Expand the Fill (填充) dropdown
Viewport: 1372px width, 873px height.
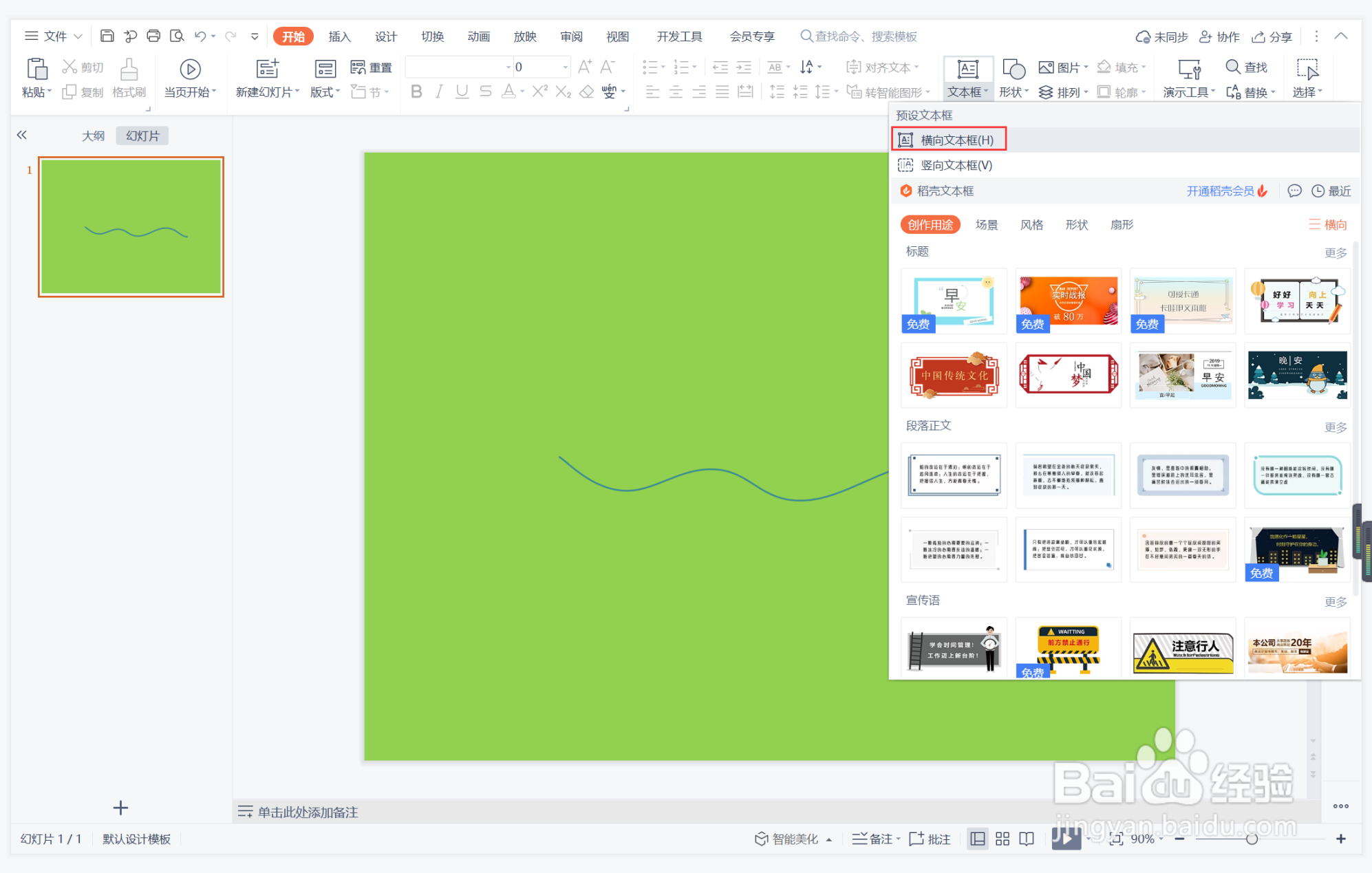tap(1143, 67)
